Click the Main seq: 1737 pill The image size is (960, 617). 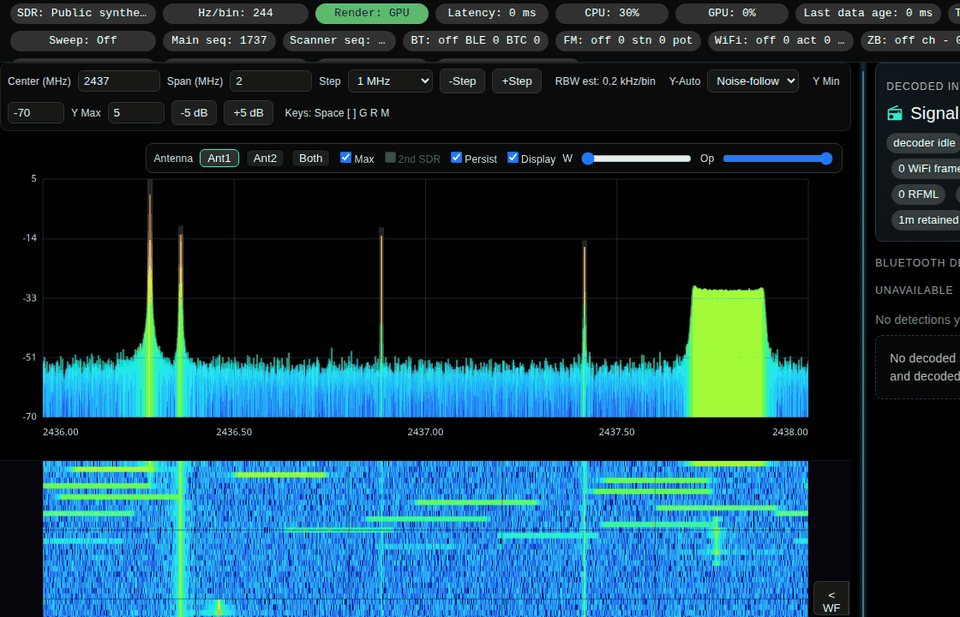click(219, 40)
